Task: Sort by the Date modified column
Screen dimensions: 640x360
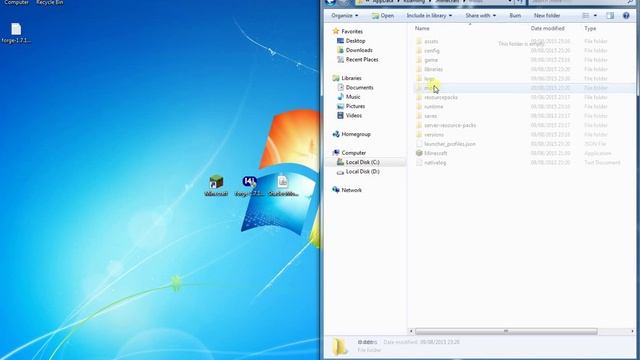Action: click(x=547, y=28)
